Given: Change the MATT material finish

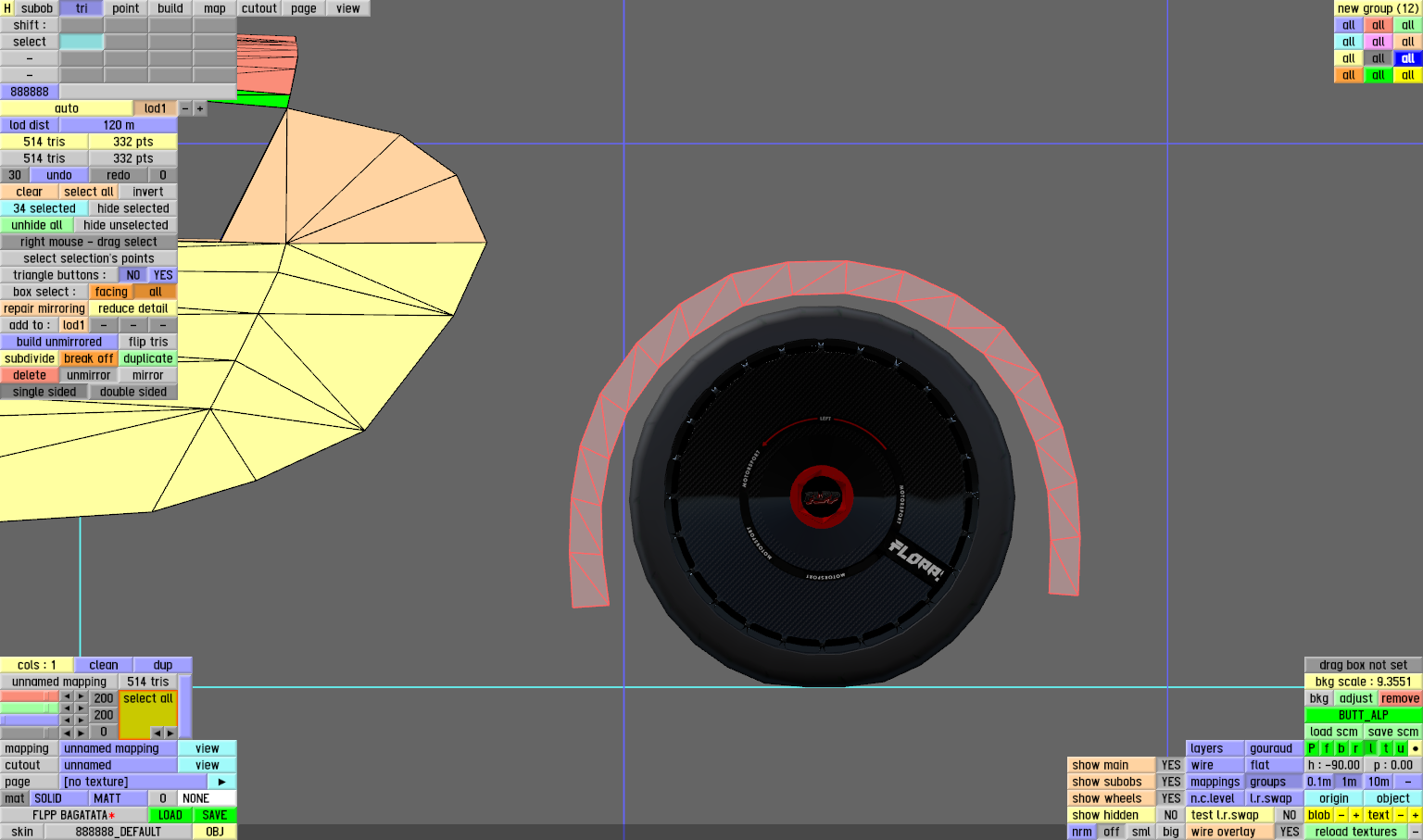Looking at the screenshot, I should (119, 798).
